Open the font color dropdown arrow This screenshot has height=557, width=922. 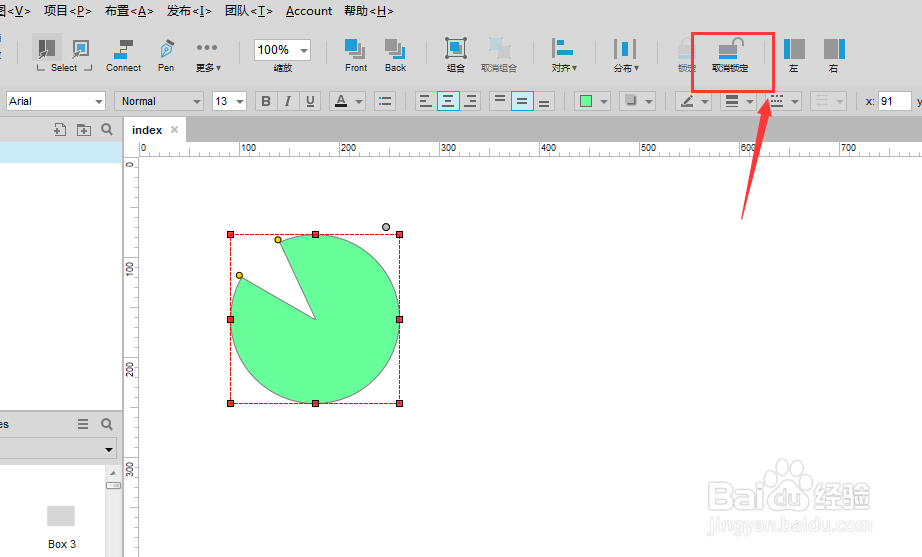359,102
